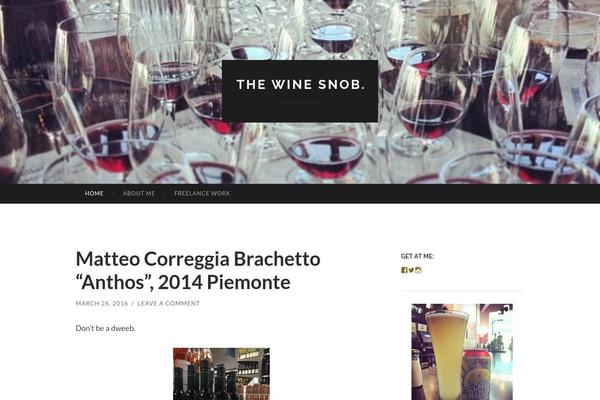
Task: View the beer glass sidebar photo
Action: (x=462, y=352)
